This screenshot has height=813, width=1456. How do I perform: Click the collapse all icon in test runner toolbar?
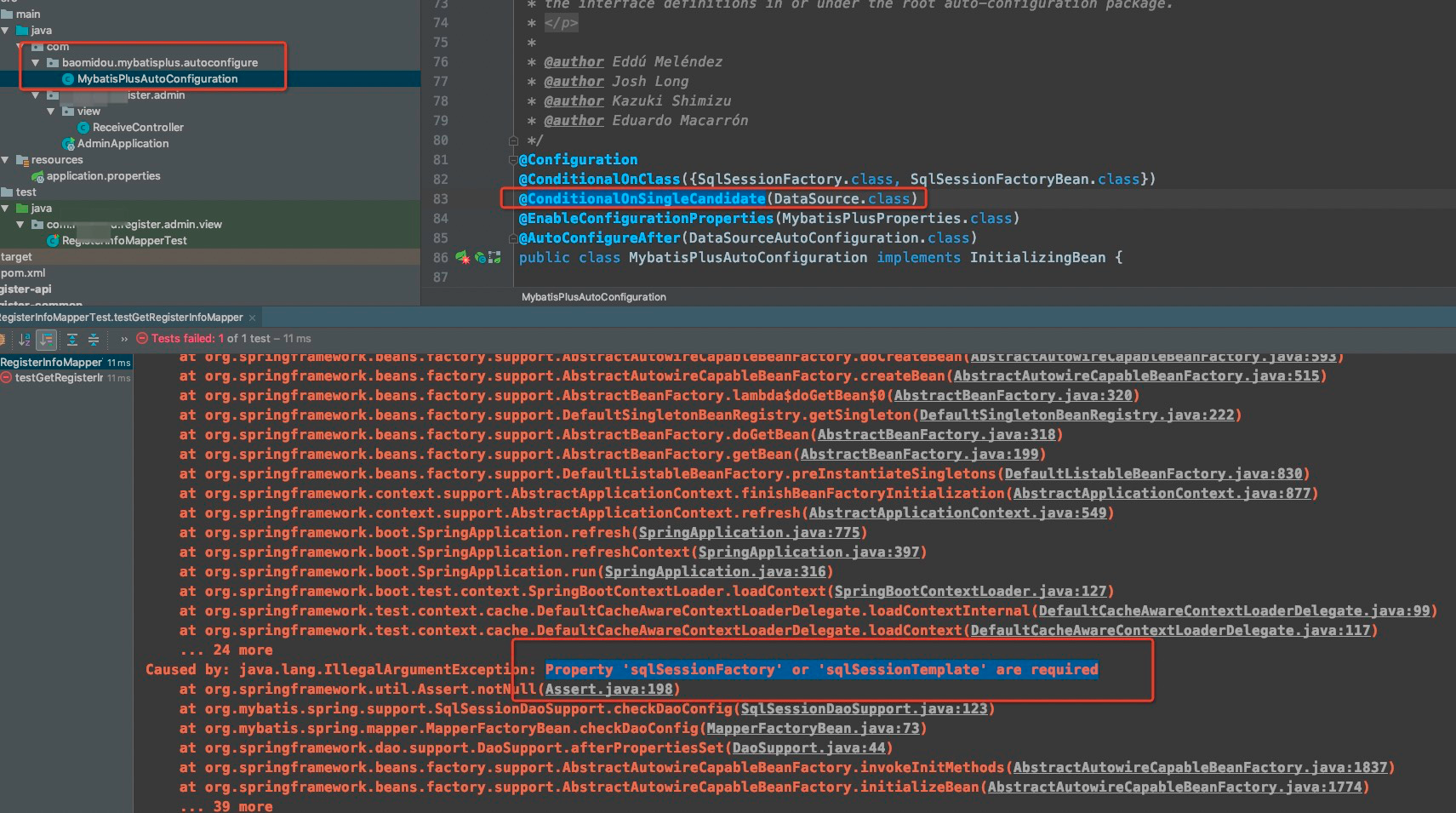pyautogui.click(x=94, y=340)
